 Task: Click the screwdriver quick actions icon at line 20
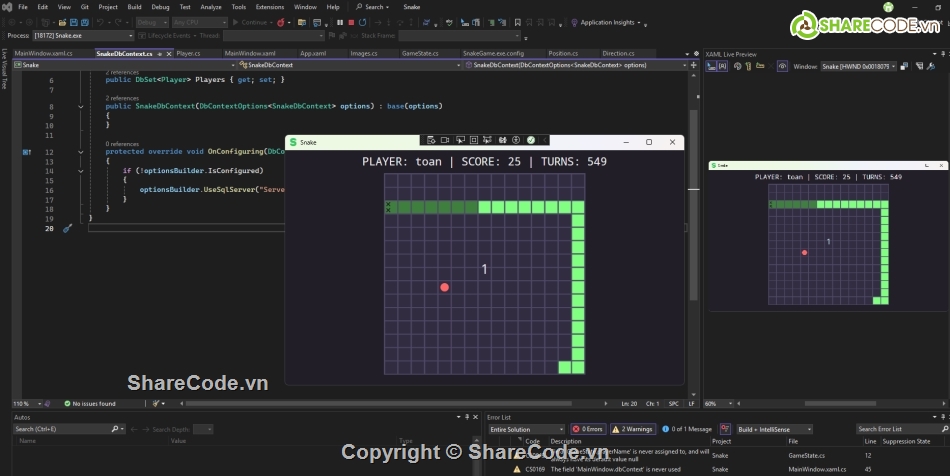[68, 228]
